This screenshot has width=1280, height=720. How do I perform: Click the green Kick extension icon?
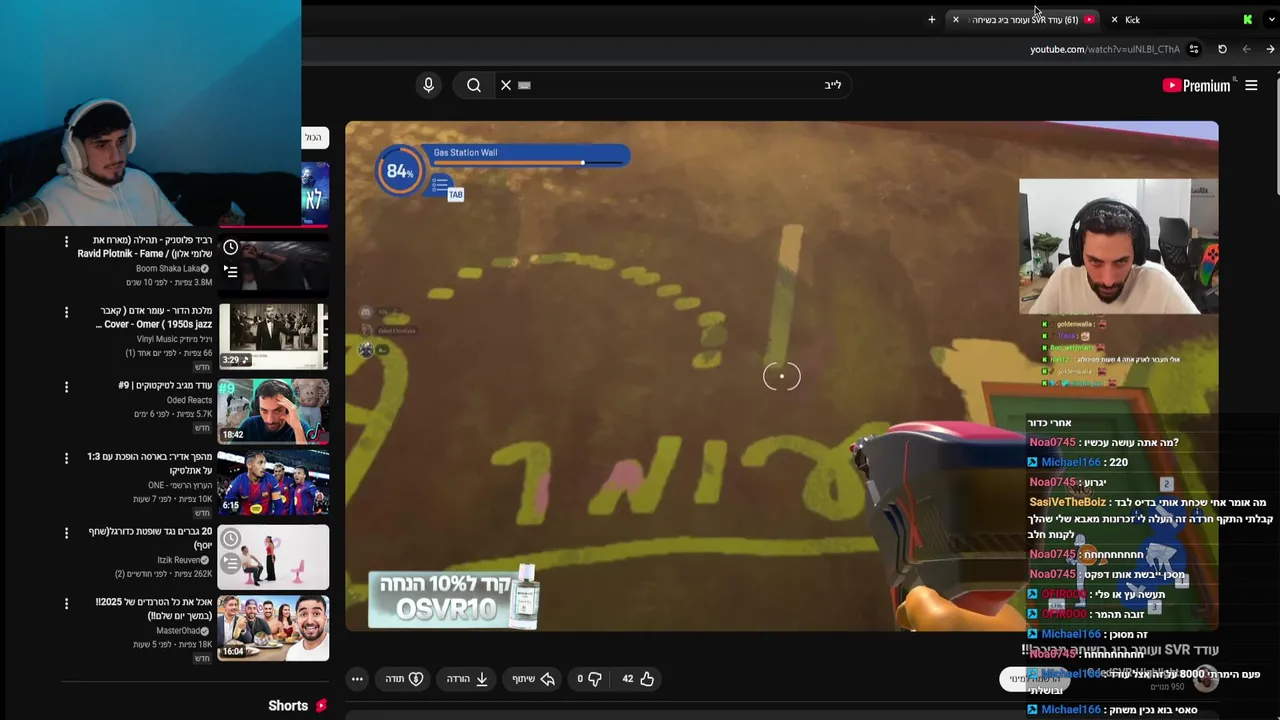click(x=1248, y=20)
